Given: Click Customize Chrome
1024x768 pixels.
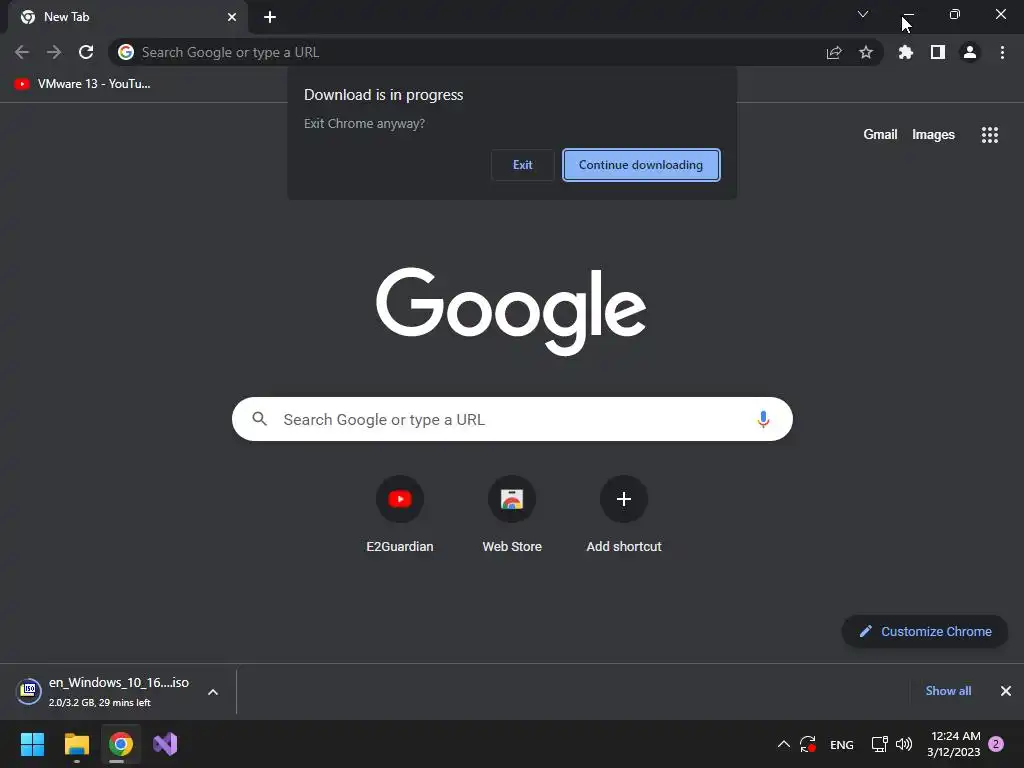Looking at the screenshot, I should point(925,632).
